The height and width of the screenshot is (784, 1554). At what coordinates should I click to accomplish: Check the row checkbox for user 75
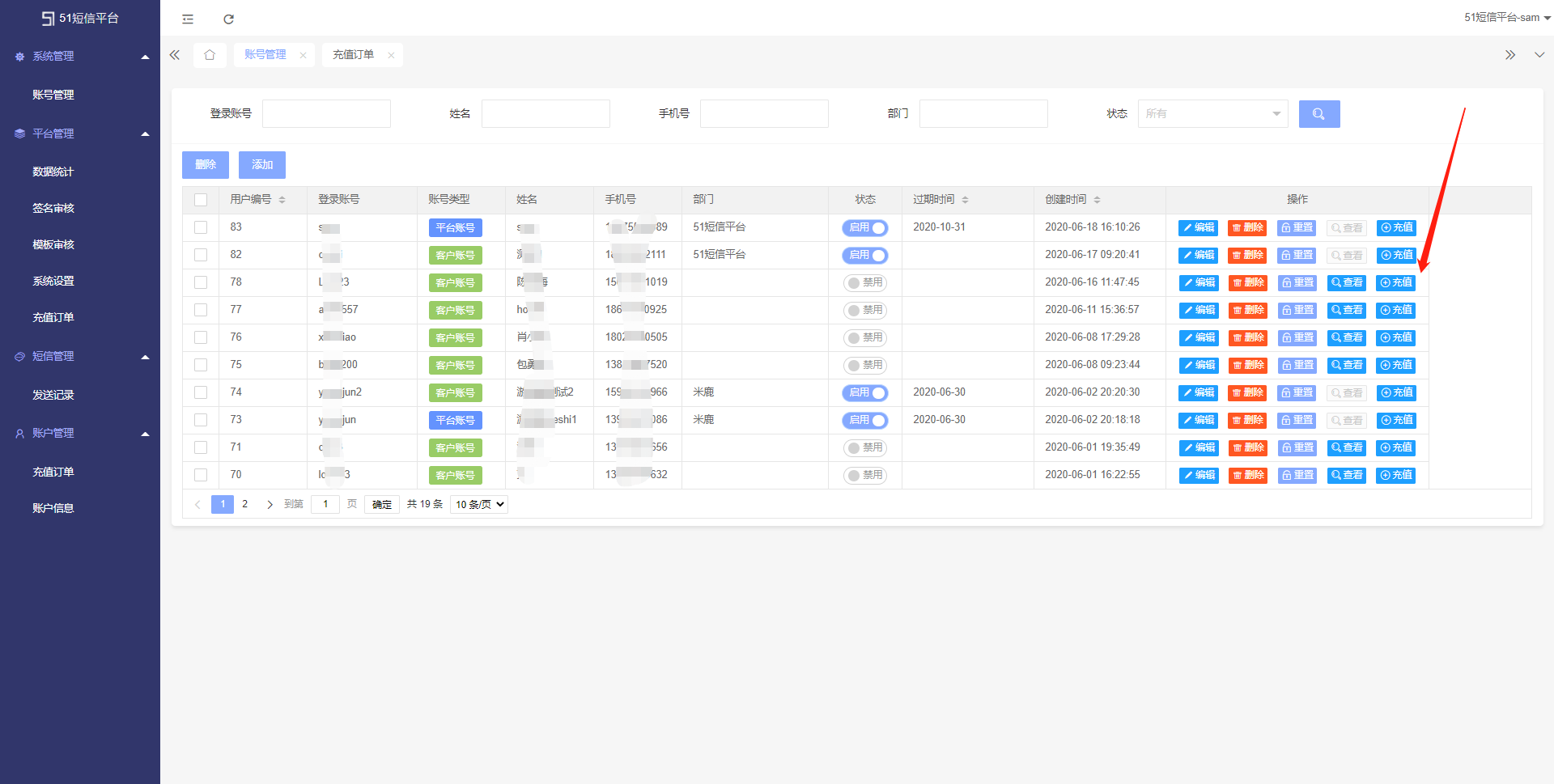pos(201,365)
